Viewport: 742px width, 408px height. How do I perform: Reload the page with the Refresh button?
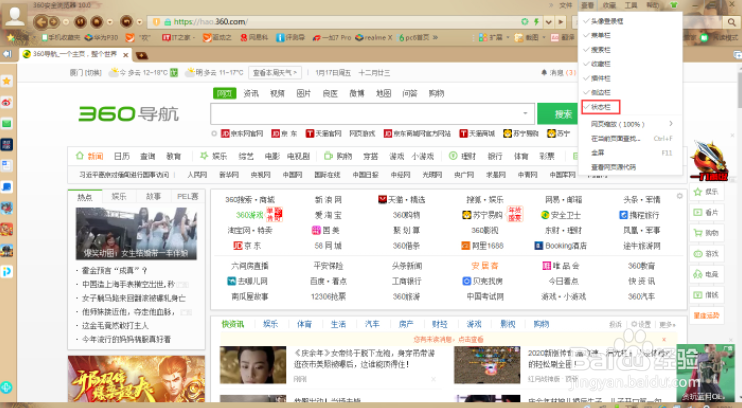point(80,22)
